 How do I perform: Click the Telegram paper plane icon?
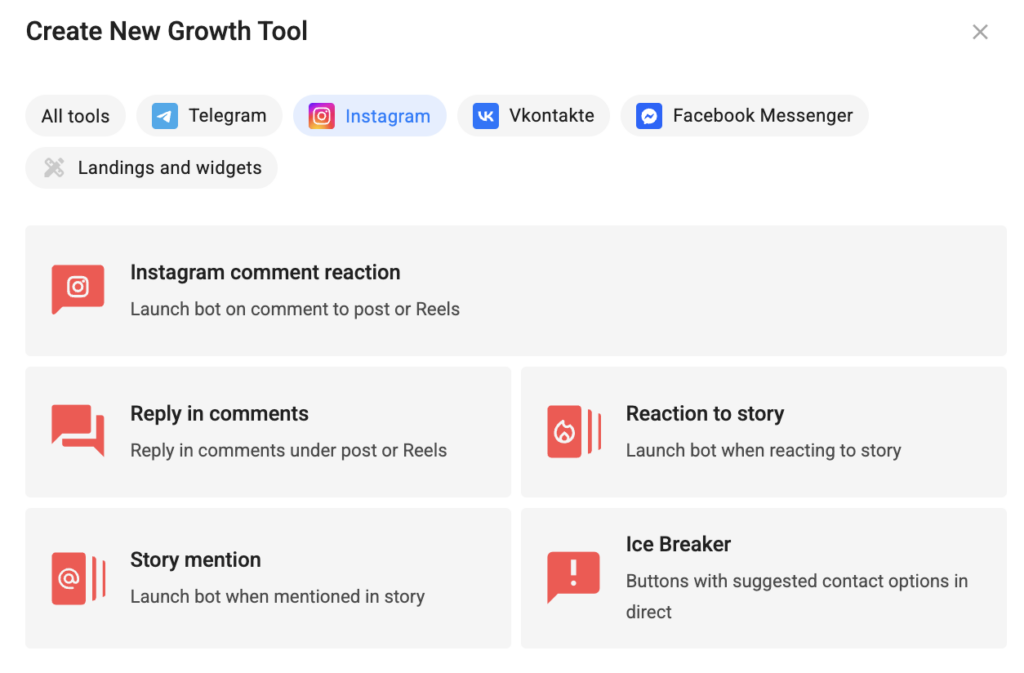click(165, 116)
